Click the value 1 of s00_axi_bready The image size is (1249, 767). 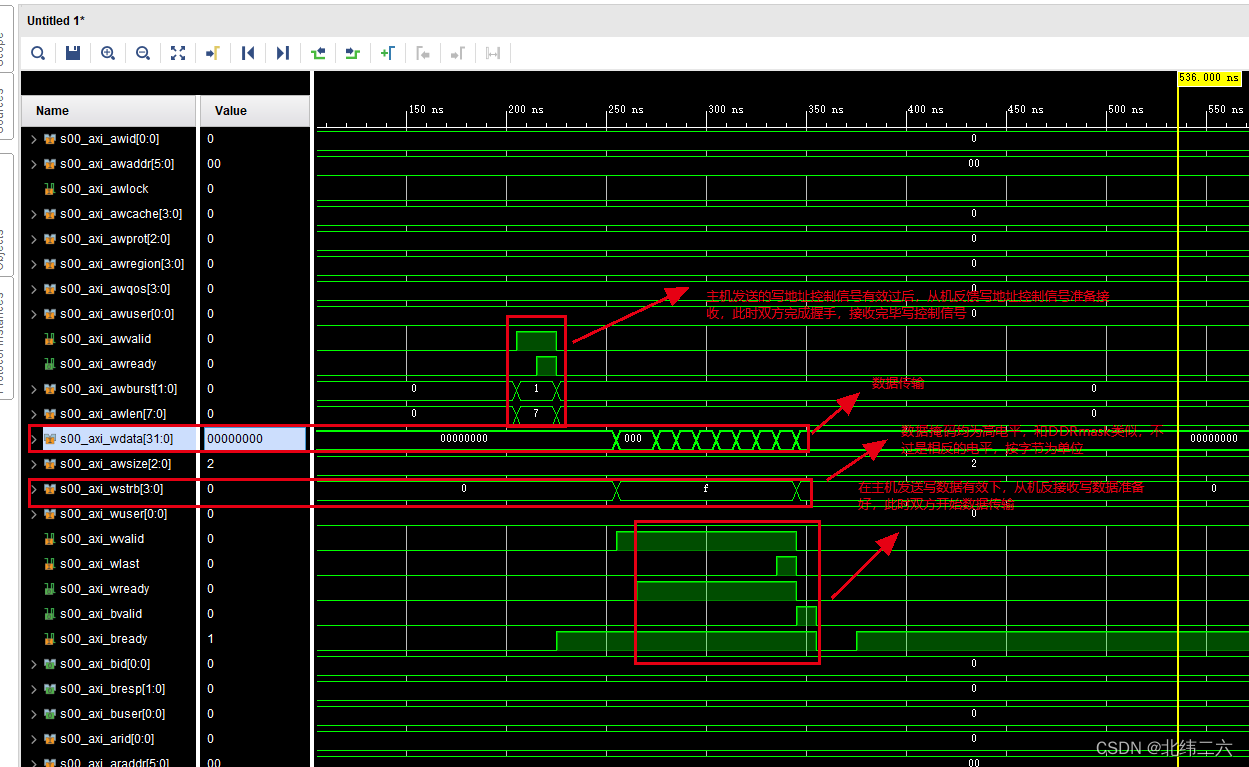(211, 639)
